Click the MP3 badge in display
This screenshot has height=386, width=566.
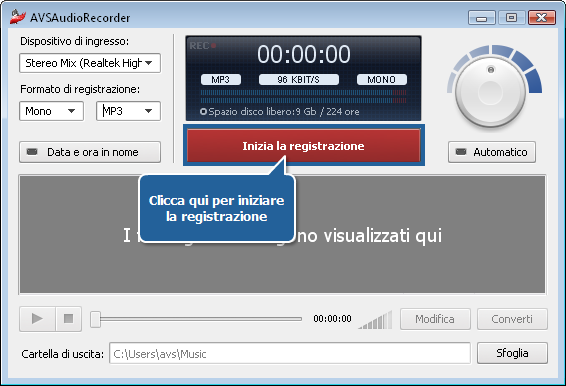(x=221, y=79)
